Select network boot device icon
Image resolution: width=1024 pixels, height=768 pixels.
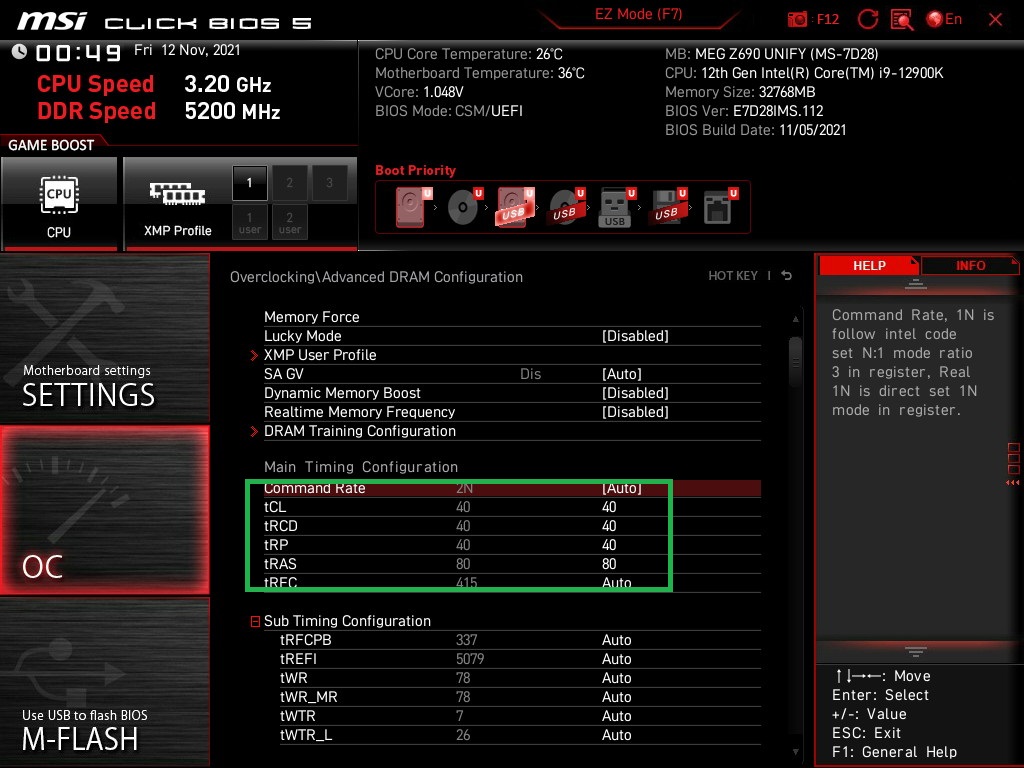coord(720,207)
